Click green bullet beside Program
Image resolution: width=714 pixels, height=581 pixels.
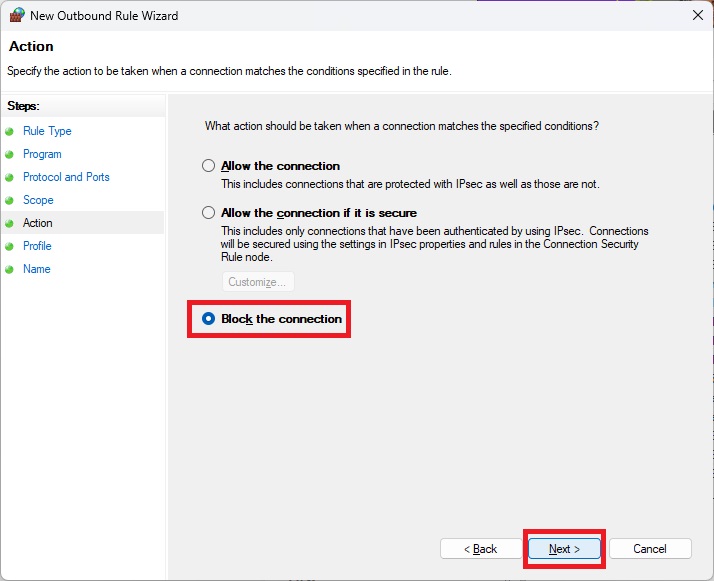(x=9, y=154)
